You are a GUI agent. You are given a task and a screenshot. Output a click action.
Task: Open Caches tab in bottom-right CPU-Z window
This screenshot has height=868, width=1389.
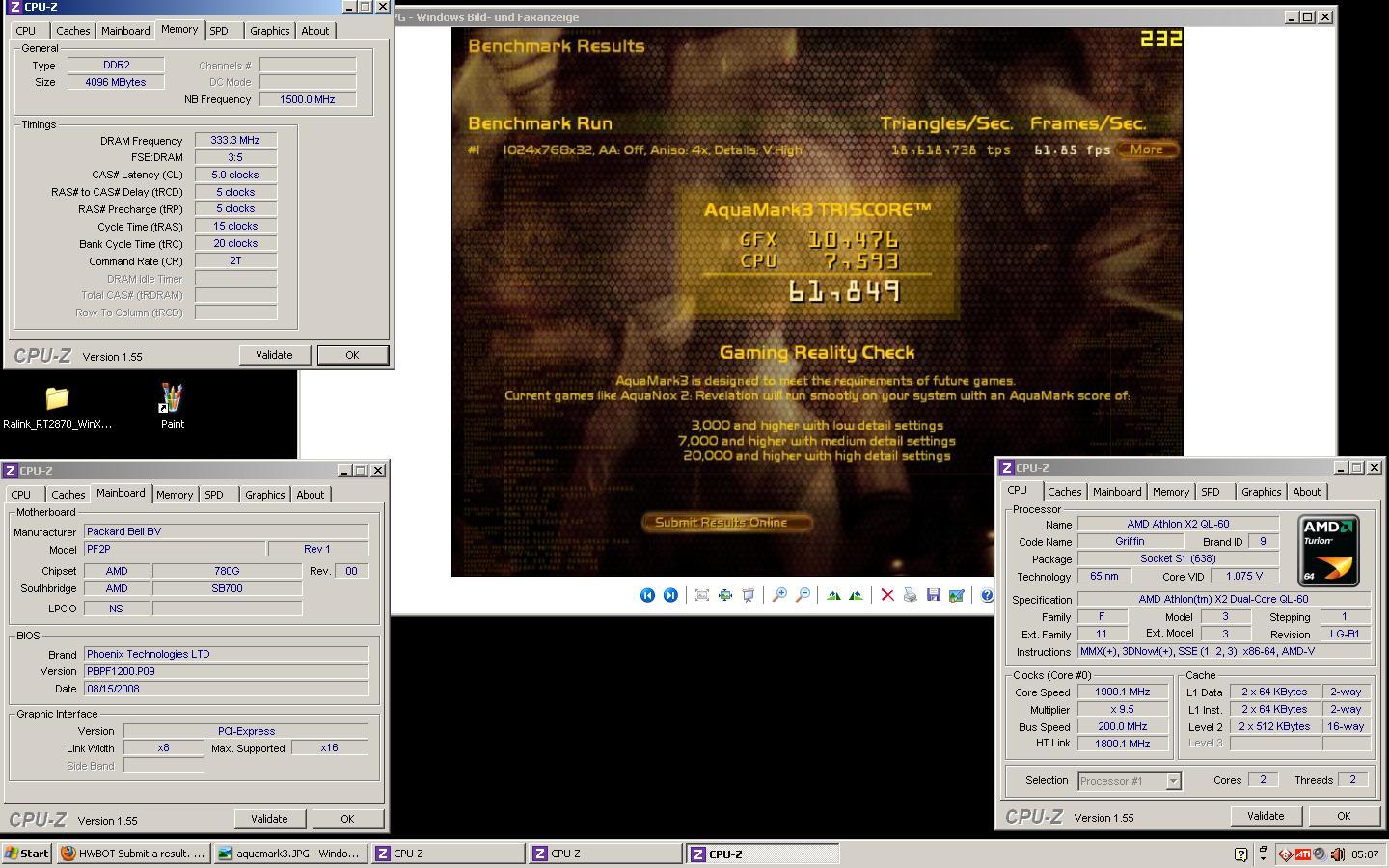[x=1064, y=492]
